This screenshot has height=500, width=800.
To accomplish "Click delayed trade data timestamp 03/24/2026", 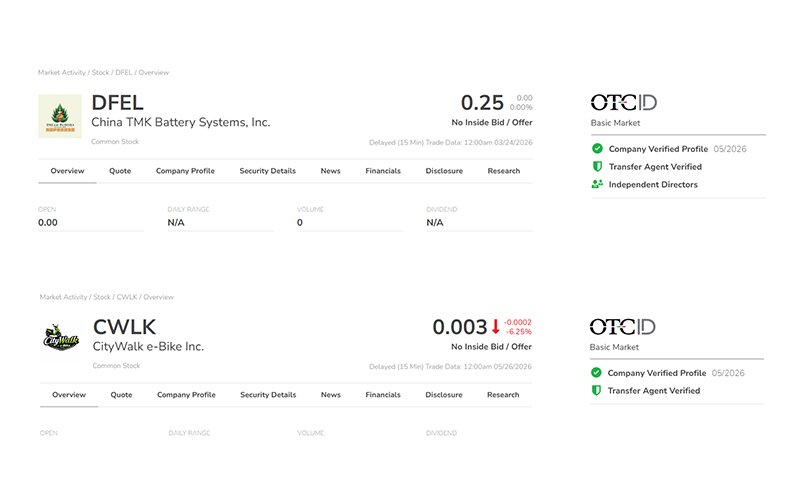I will (x=451, y=142).
